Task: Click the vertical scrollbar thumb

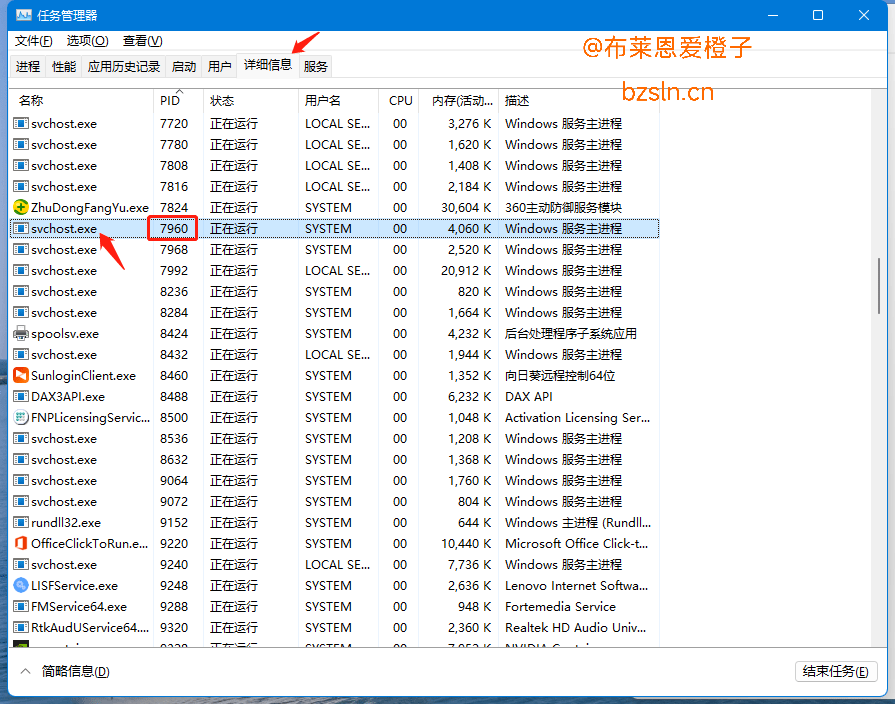Action: (879, 285)
